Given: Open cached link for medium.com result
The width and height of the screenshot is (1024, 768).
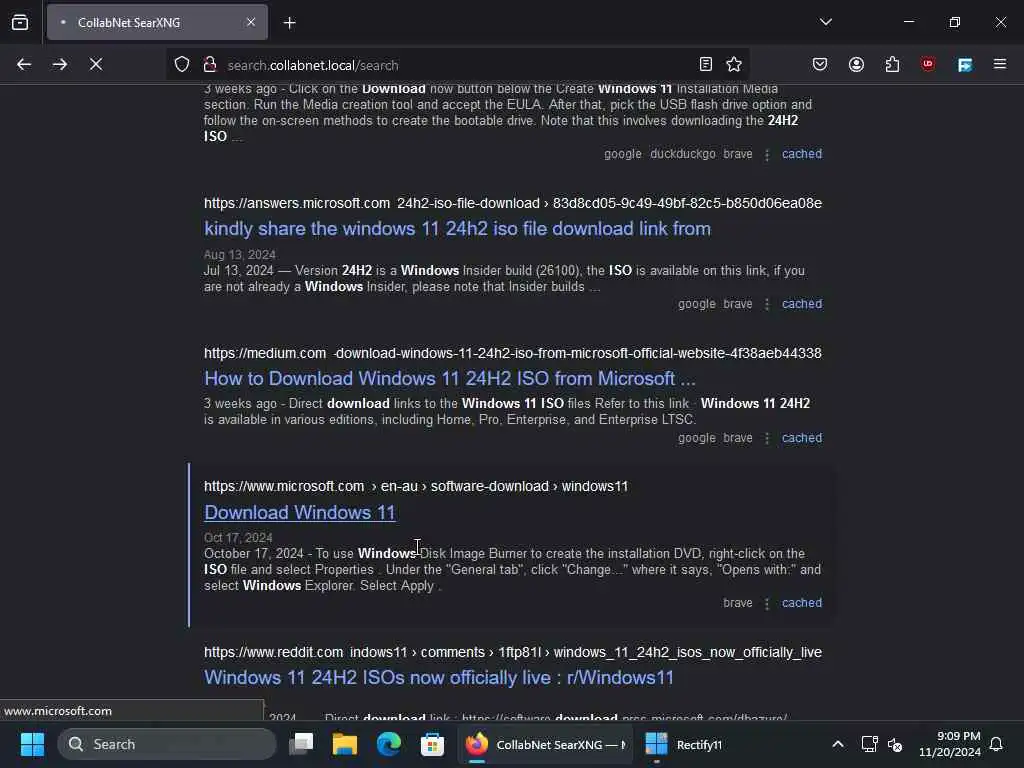Looking at the screenshot, I should point(802,438).
